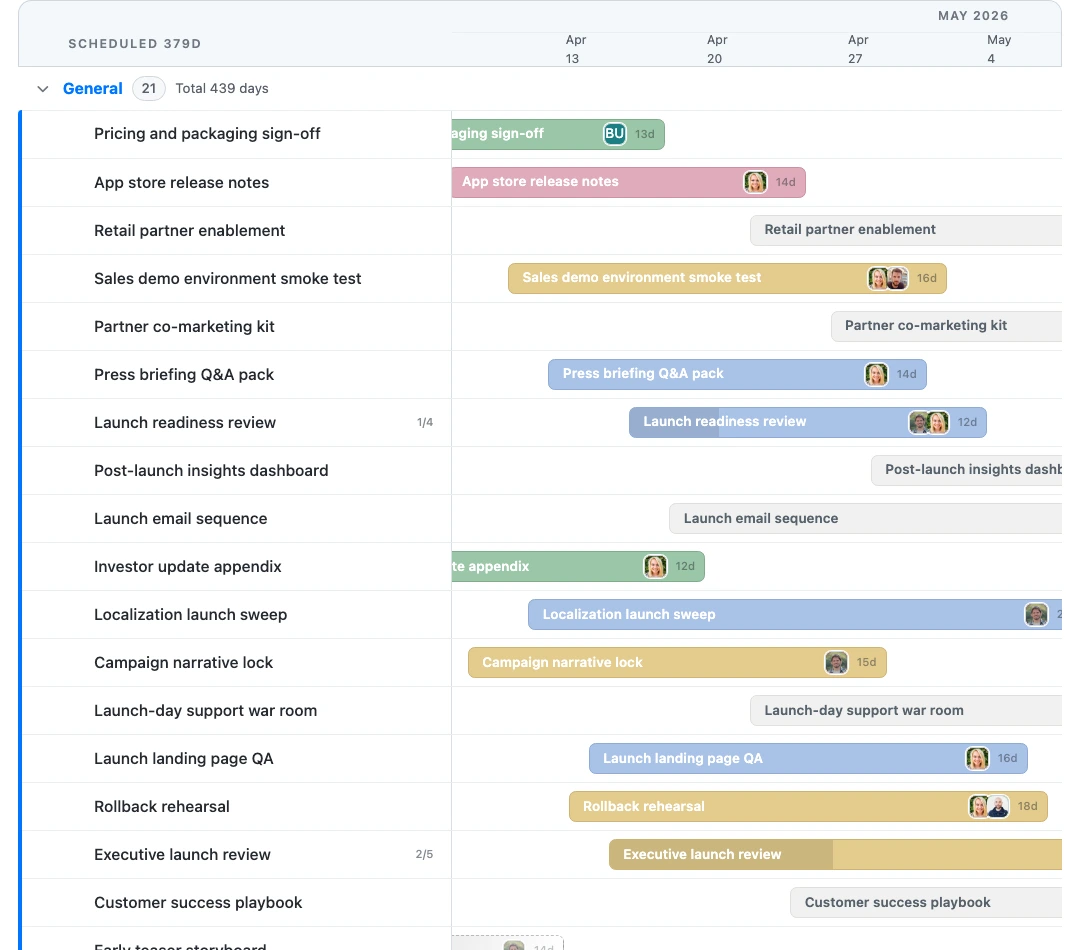Image resolution: width=1080 pixels, height=950 pixels.
Task: Click the Apr 13 date header
Action: pyautogui.click(x=574, y=49)
